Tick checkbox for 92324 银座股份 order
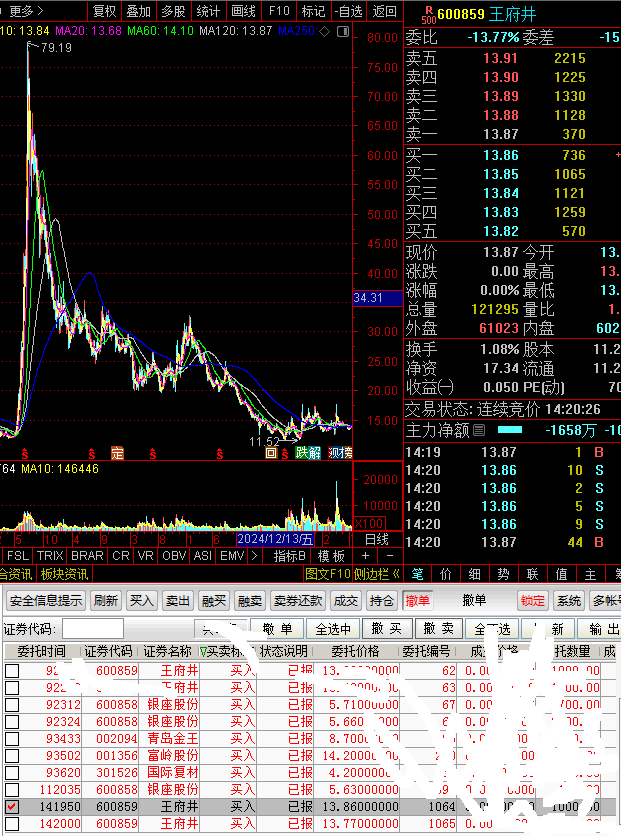The image size is (621, 836). pyautogui.click(x=12, y=722)
